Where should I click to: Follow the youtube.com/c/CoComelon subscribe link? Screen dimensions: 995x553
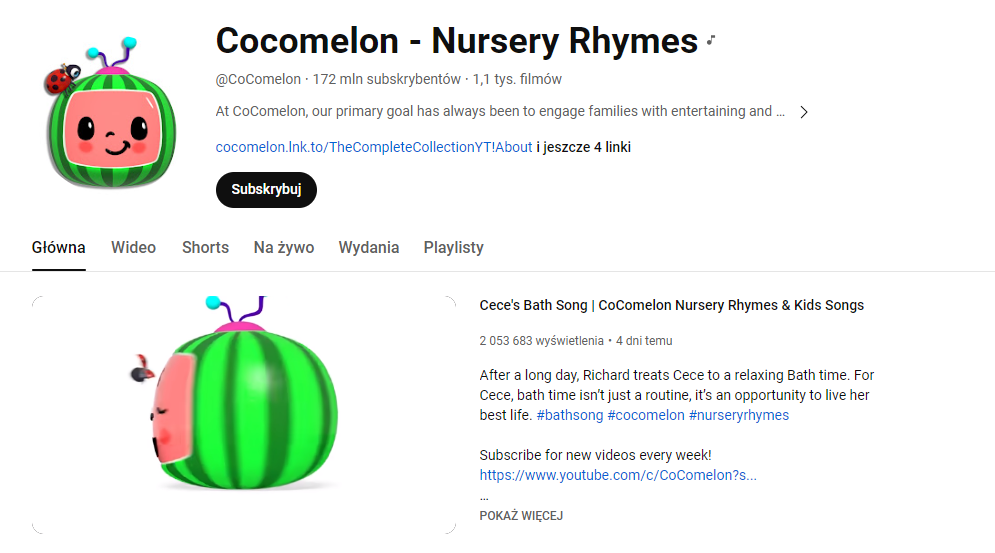point(617,475)
